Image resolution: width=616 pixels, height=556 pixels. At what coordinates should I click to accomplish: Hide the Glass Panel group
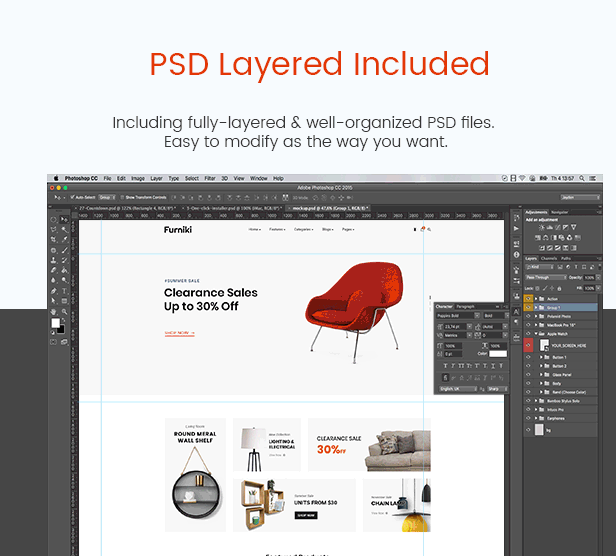pyautogui.click(x=528, y=374)
